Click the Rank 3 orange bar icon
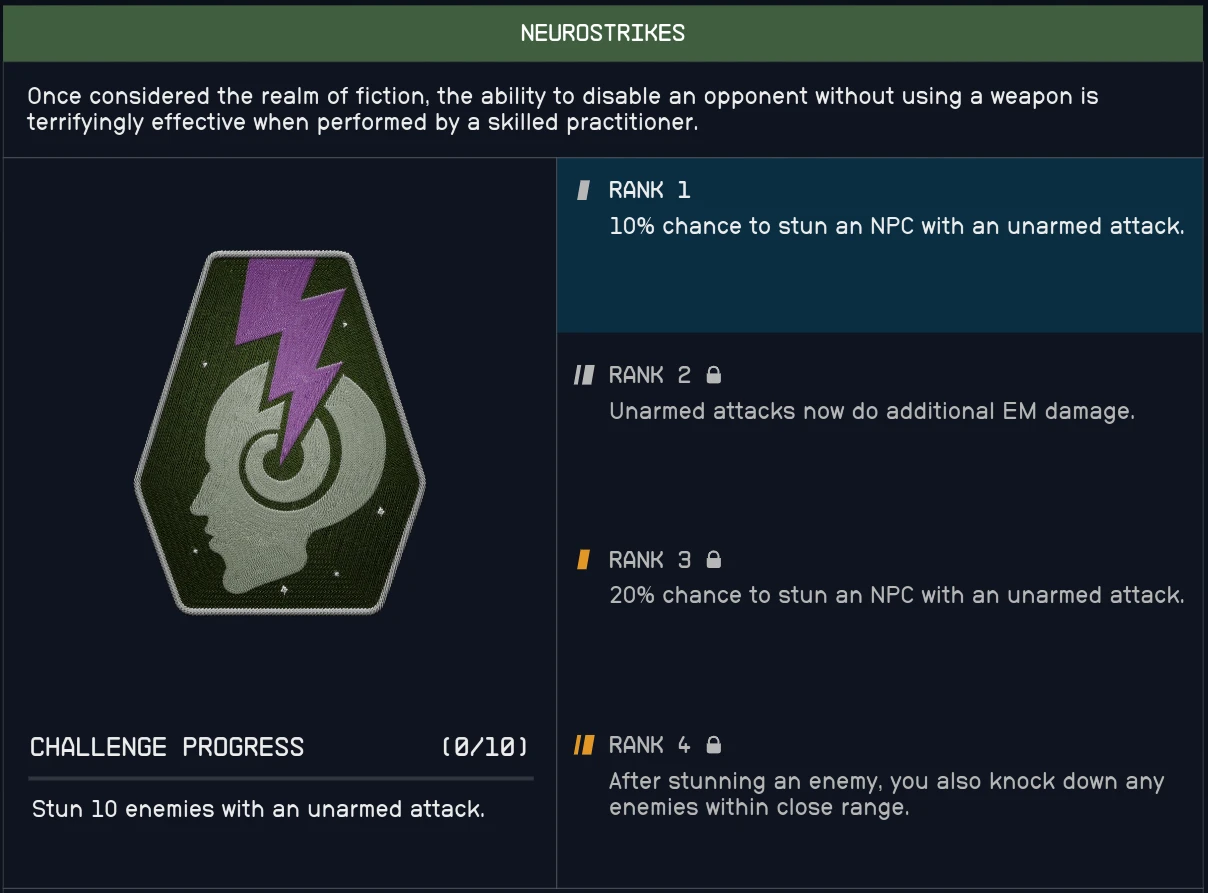 [x=584, y=560]
